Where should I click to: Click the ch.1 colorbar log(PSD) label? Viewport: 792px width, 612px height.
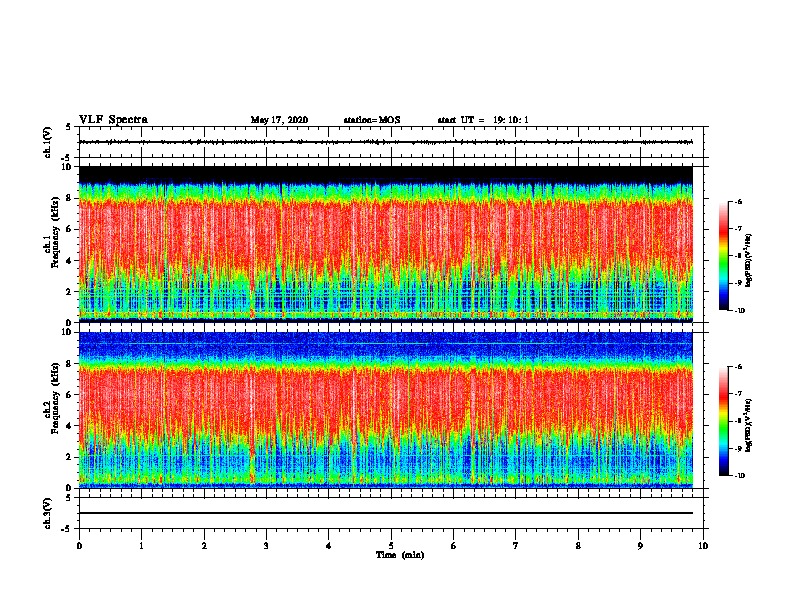pyautogui.click(x=749, y=260)
